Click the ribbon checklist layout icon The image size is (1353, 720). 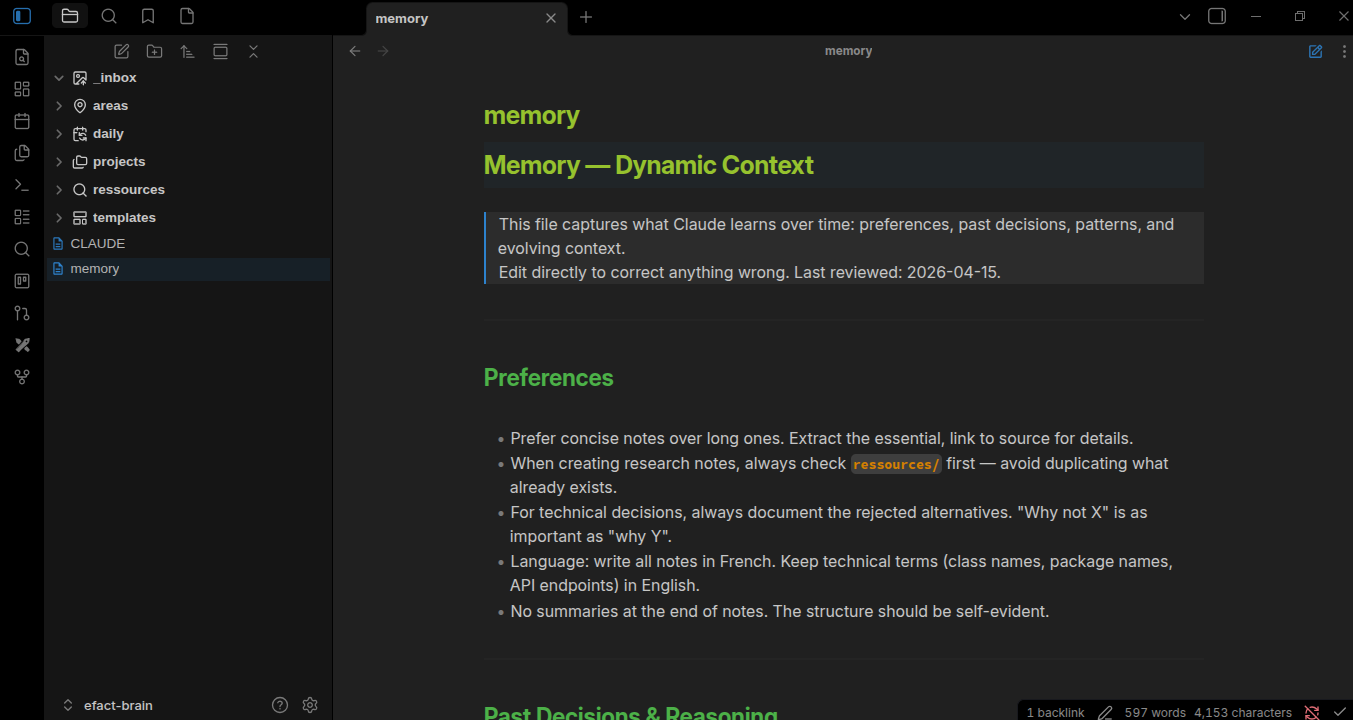click(22, 217)
